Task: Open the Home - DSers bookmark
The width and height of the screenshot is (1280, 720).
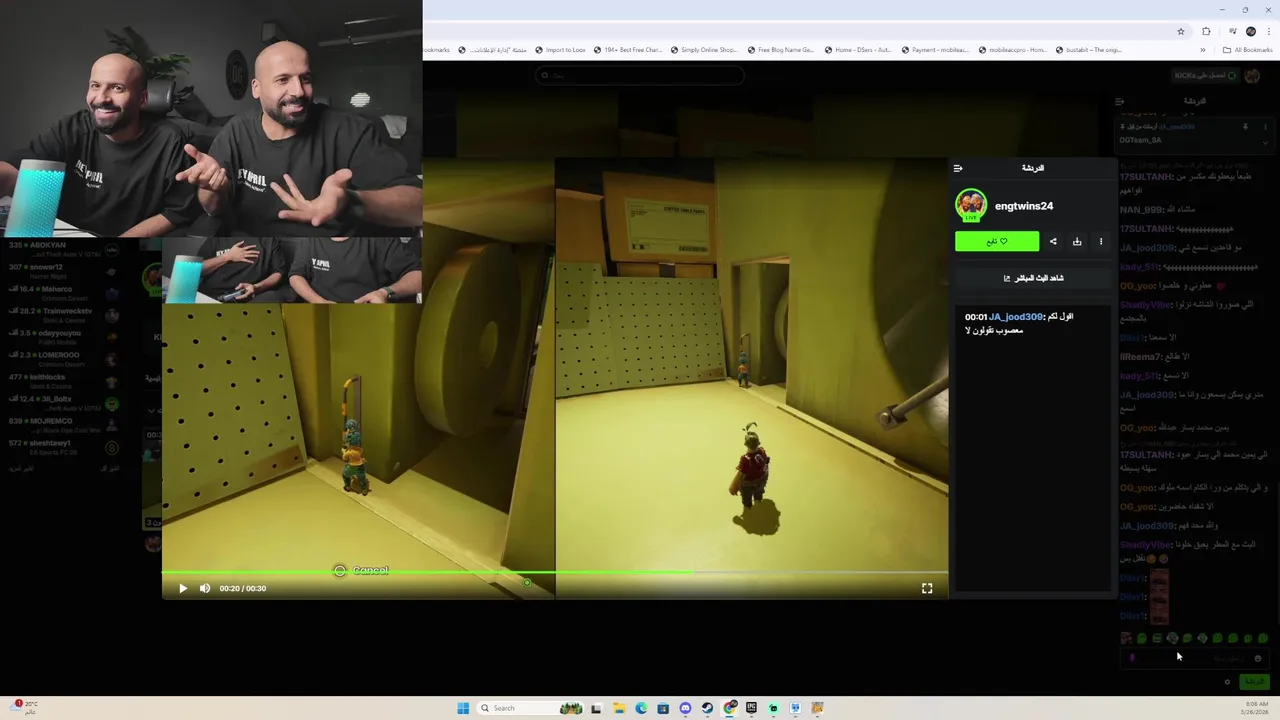Action: coord(857,50)
